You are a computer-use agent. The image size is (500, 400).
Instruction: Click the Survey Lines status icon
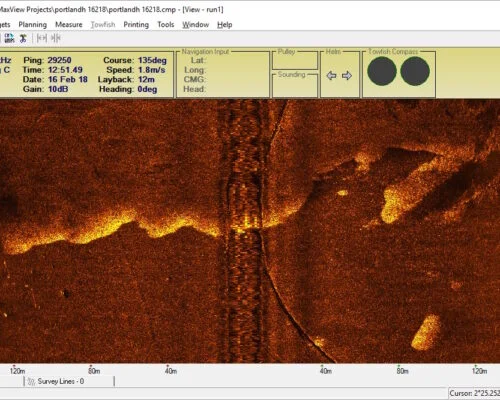tap(32, 381)
